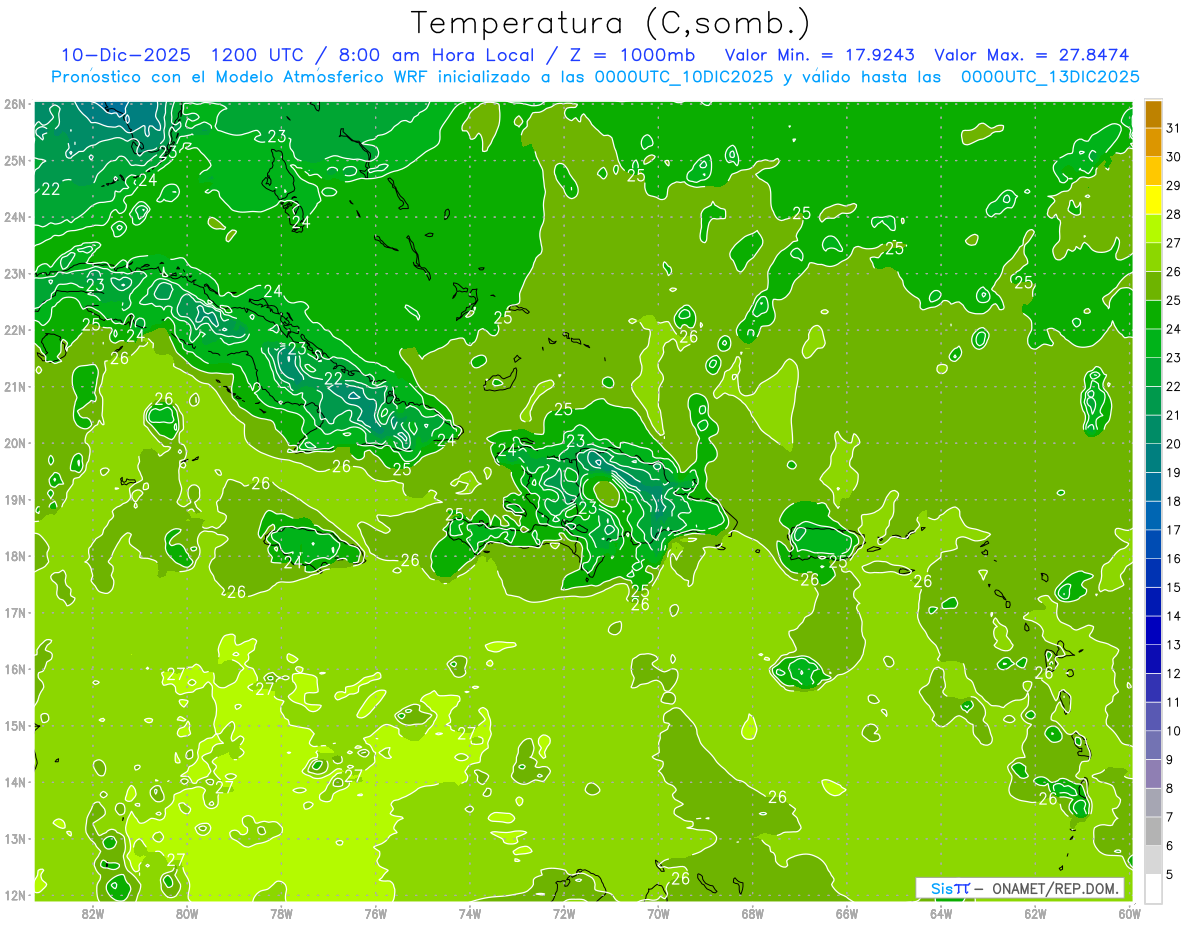
Task: Click the '25N' latitude axis label
Action: point(14,160)
